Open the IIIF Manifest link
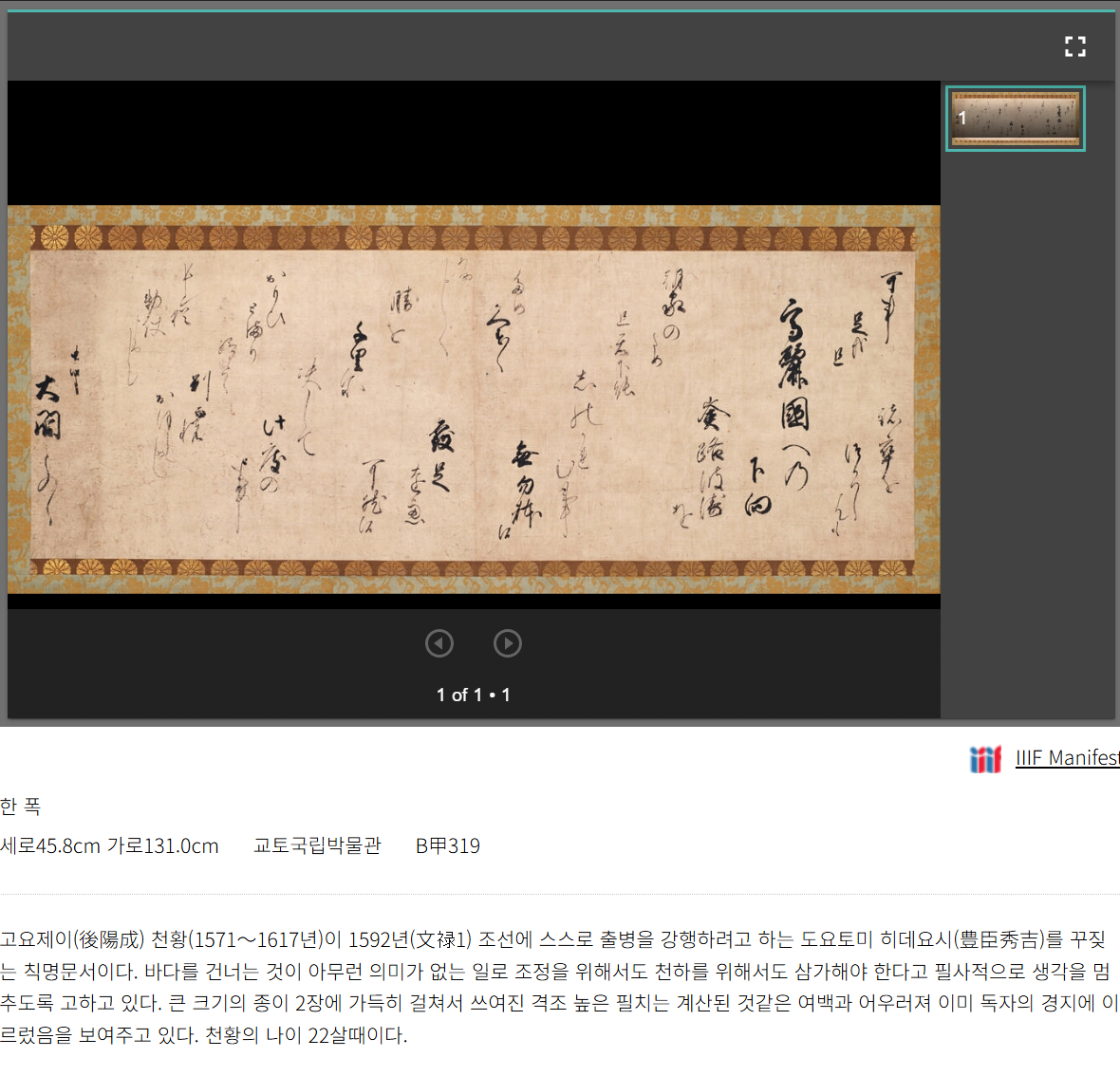The image size is (1120, 1076). tap(1067, 757)
